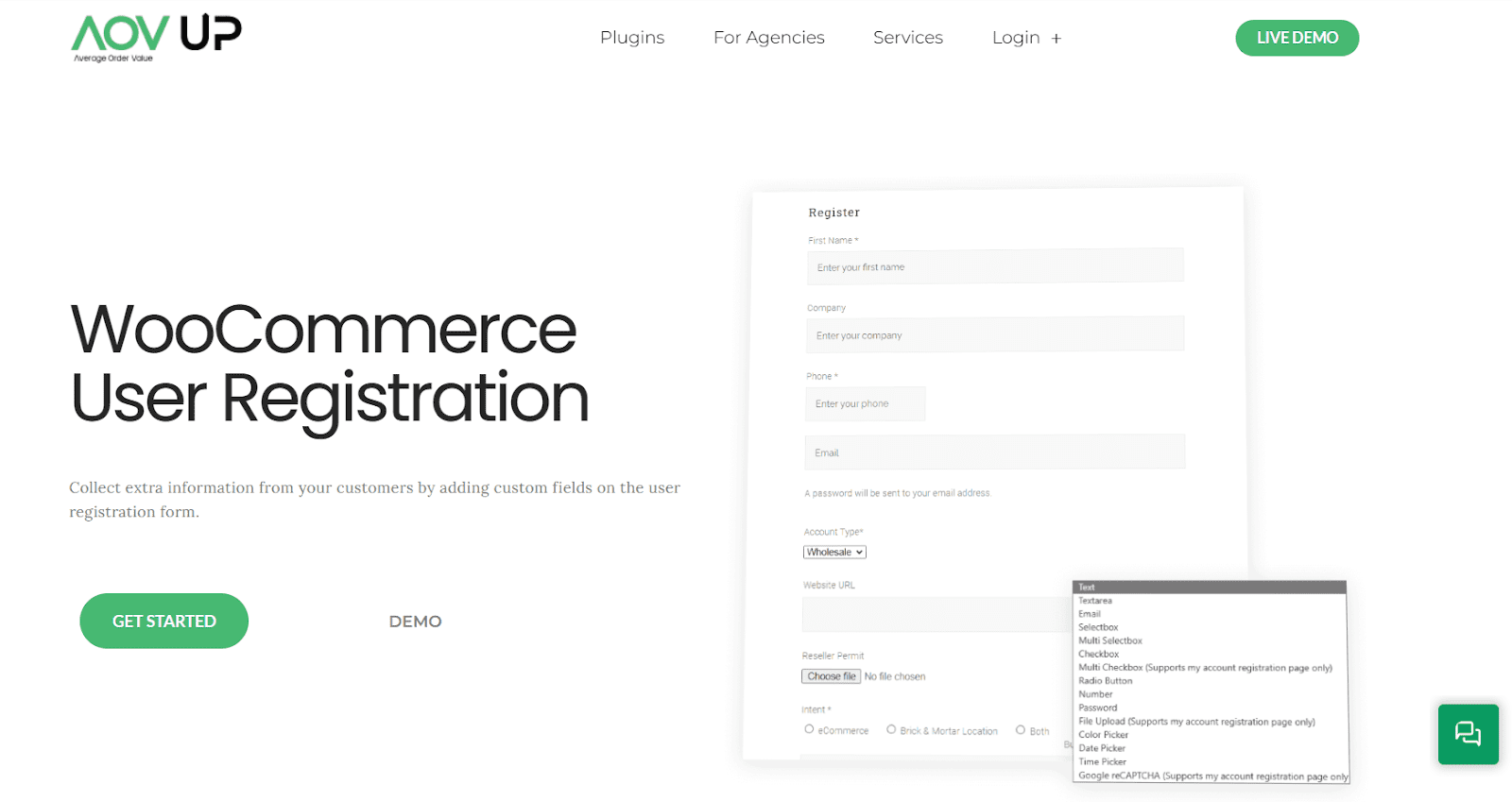This screenshot has height=802, width=1512.
Task: Open the Plugins menu
Action: (632, 38)
